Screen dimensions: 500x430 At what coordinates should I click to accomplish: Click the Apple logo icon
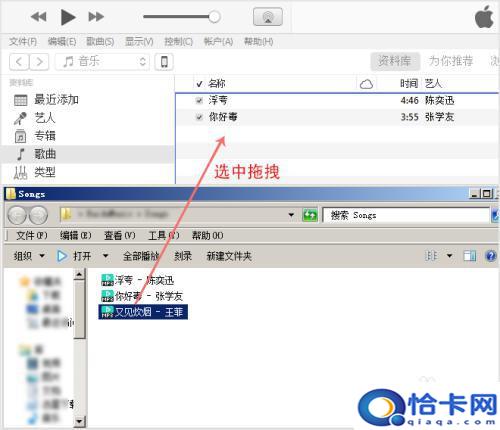coord(484,17)
